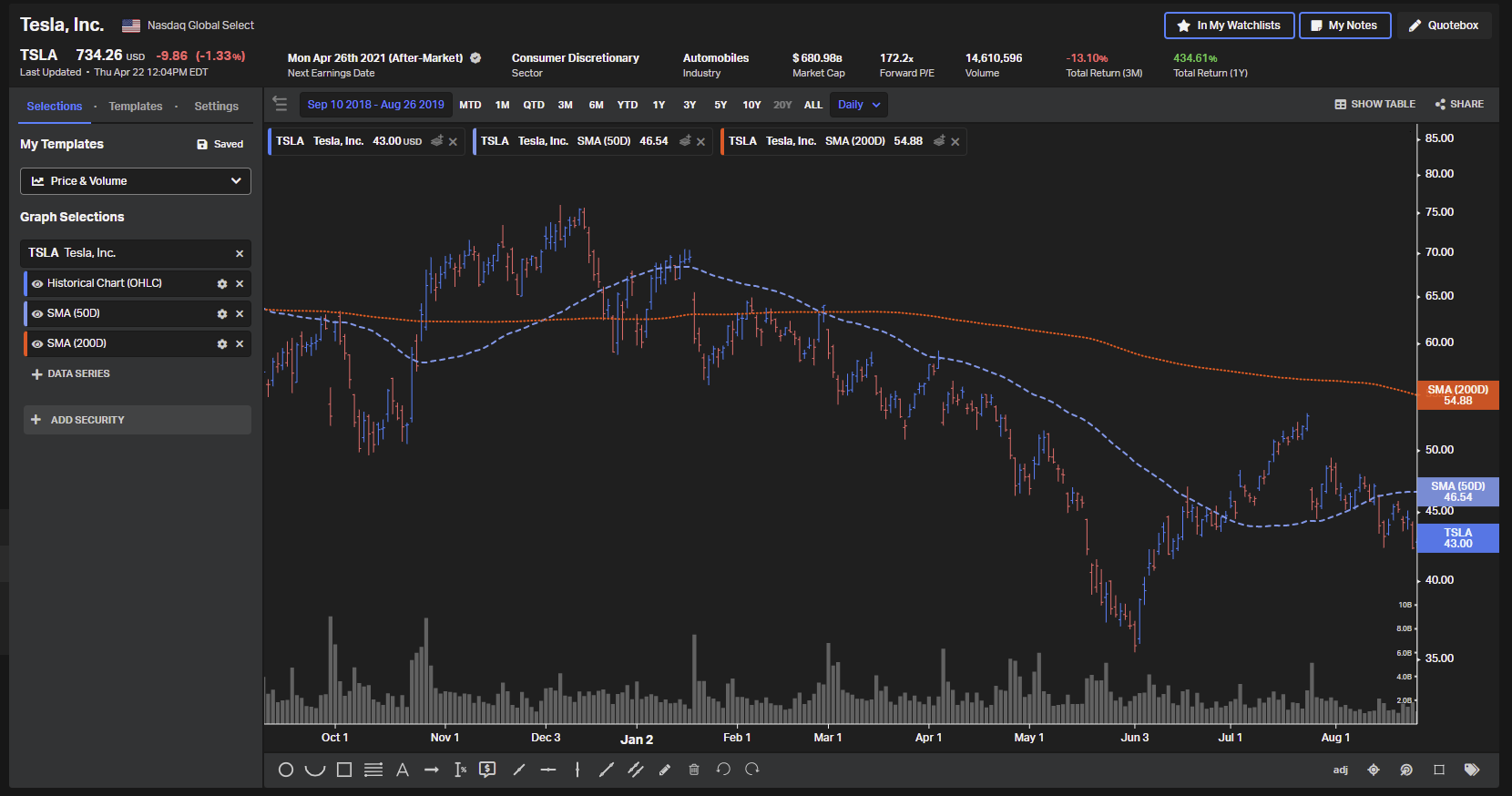This screenshot has width=1512, height=796.
Task: Switch to the Settings tab
Action: click(216, 106)
